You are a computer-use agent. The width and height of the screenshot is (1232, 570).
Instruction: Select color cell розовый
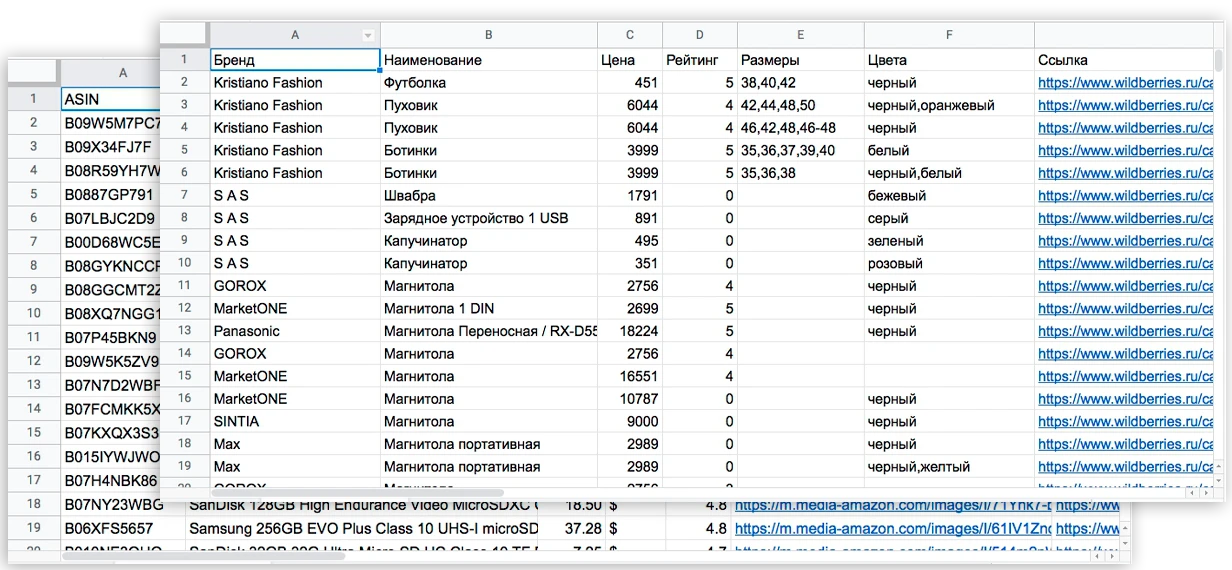click(949, 263)
